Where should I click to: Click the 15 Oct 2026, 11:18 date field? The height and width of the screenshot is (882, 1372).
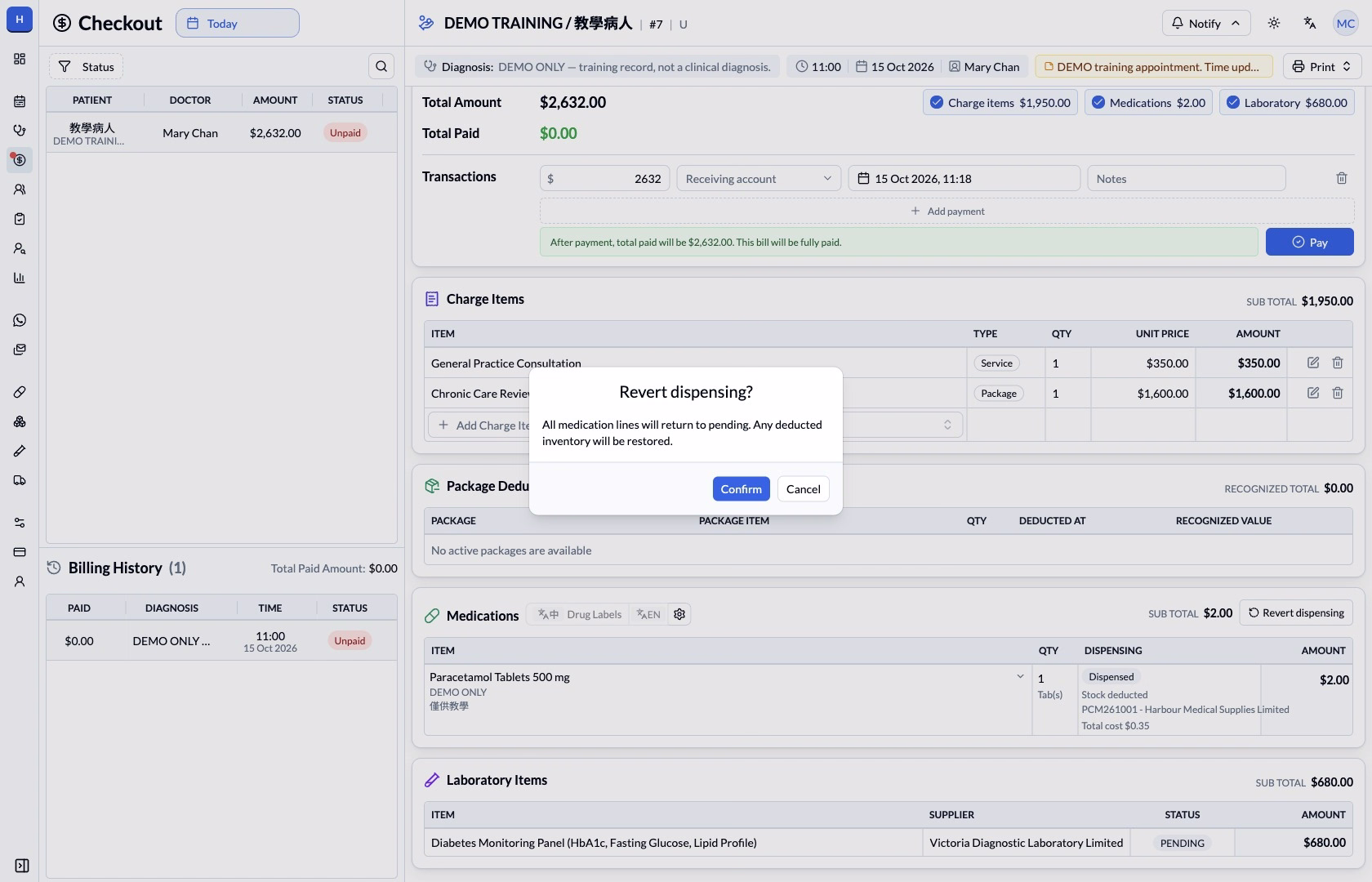click(x=964, y=179)
